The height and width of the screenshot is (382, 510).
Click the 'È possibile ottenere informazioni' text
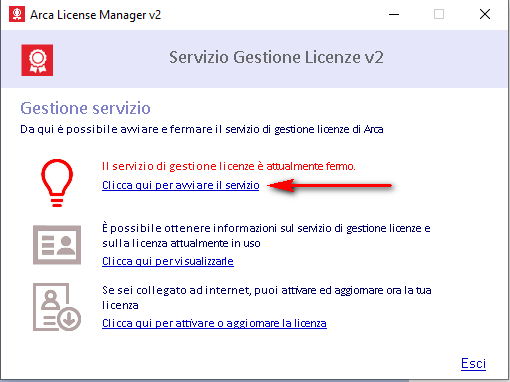(x=266, y=236)
